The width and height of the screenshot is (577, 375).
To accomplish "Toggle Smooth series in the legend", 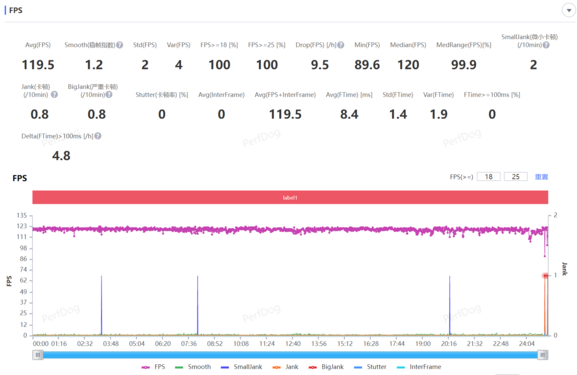I will coord(193,367).
